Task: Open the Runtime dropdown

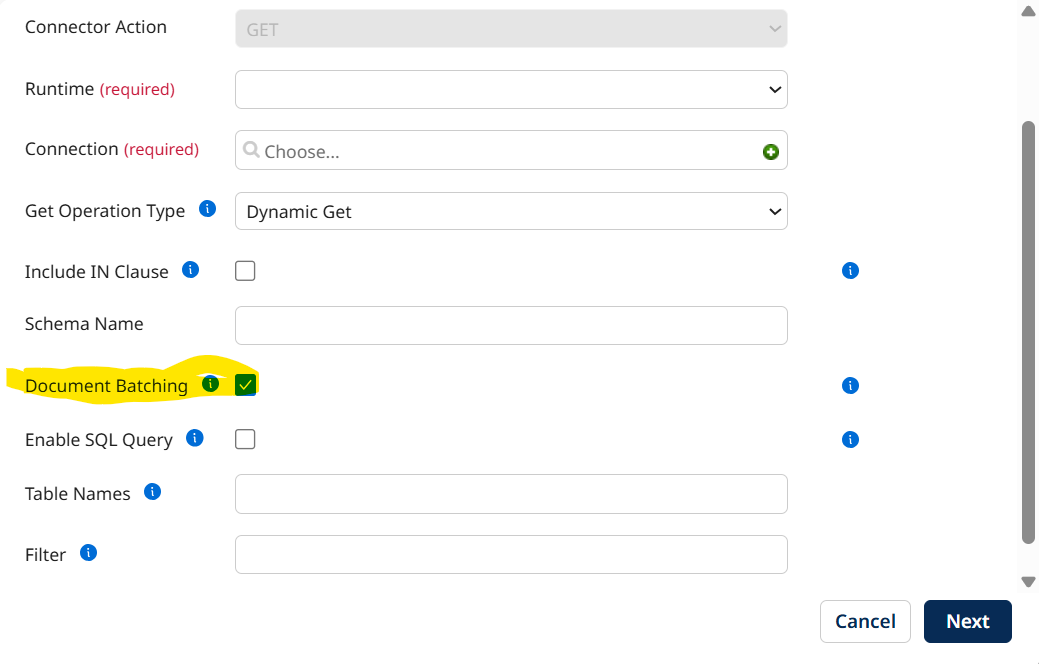Action: (x=511, y=89)
